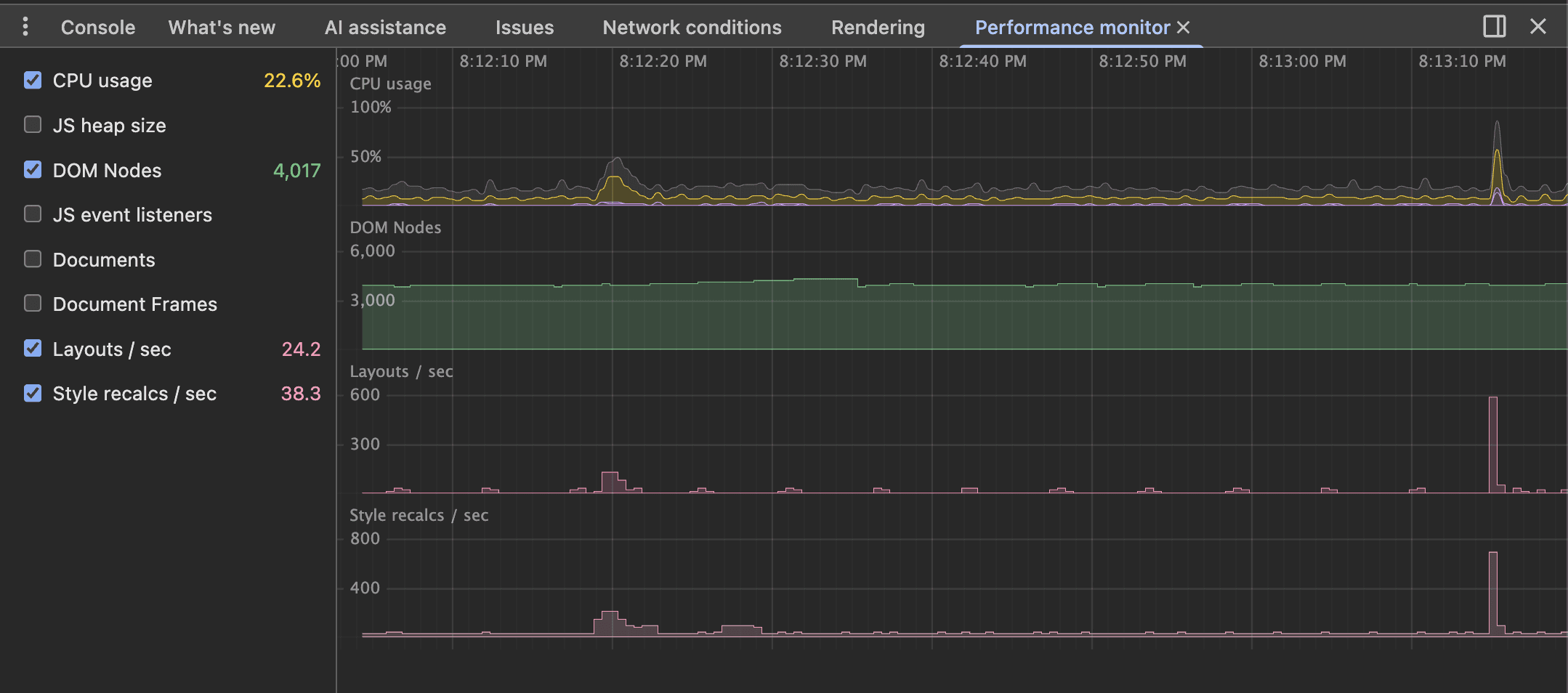
Task: Open the Rendering tab
Action: [878, 27]
